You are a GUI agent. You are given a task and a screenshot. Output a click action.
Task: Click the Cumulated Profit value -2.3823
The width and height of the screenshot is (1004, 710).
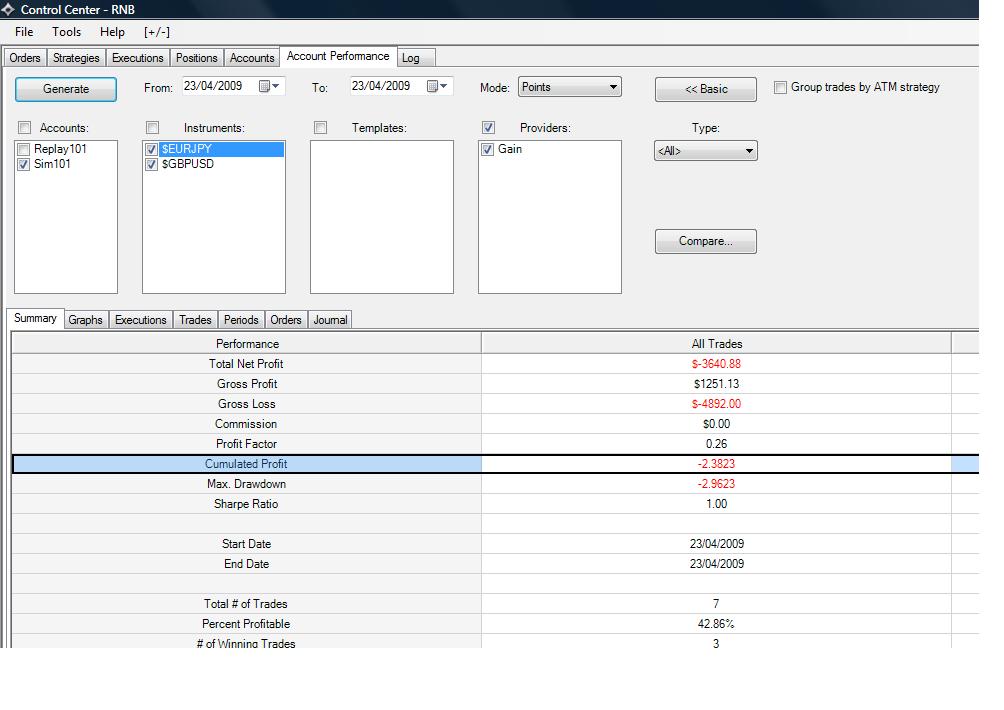(717, 464)
